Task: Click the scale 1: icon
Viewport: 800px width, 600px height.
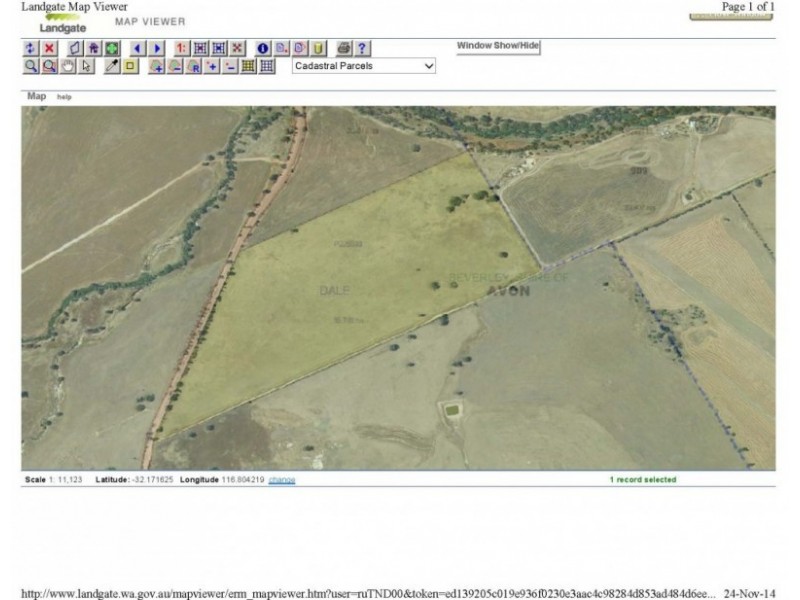Action: (181, 48)
